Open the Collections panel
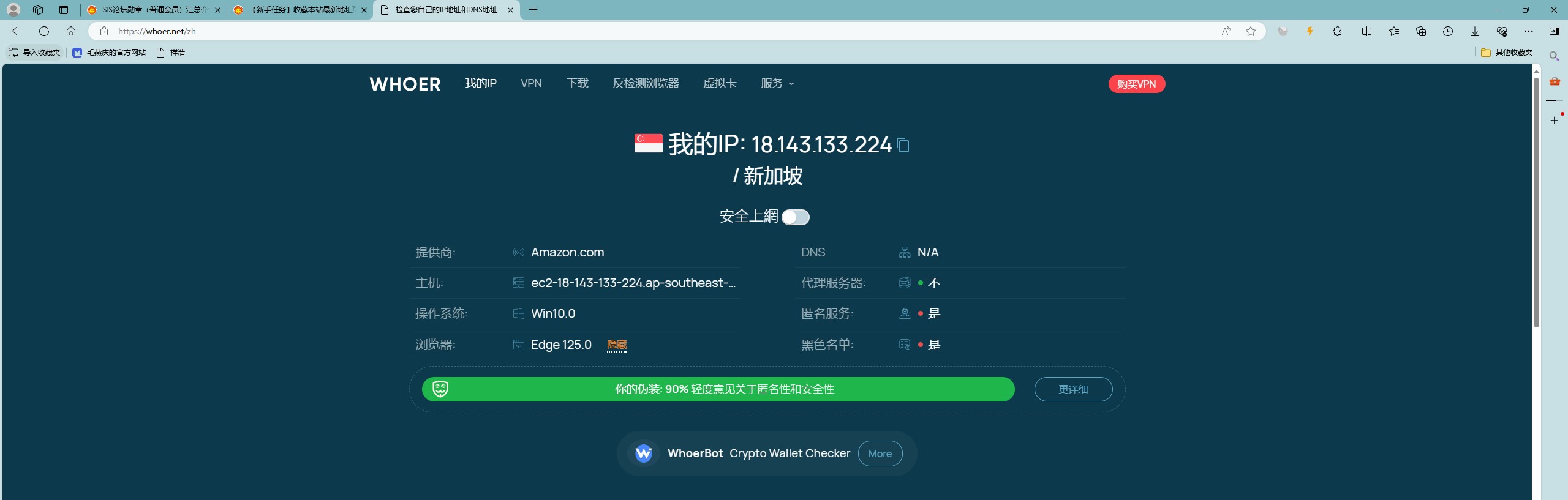The image size is (1568, 500). (x=1421, y=31)
